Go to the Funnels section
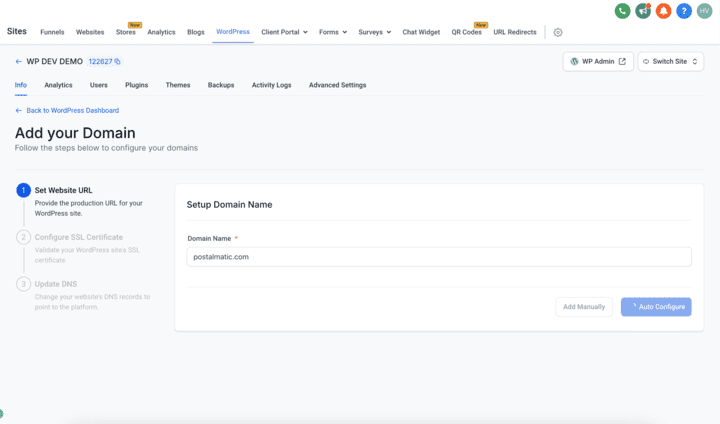720x424 pixels. [52, 32]
